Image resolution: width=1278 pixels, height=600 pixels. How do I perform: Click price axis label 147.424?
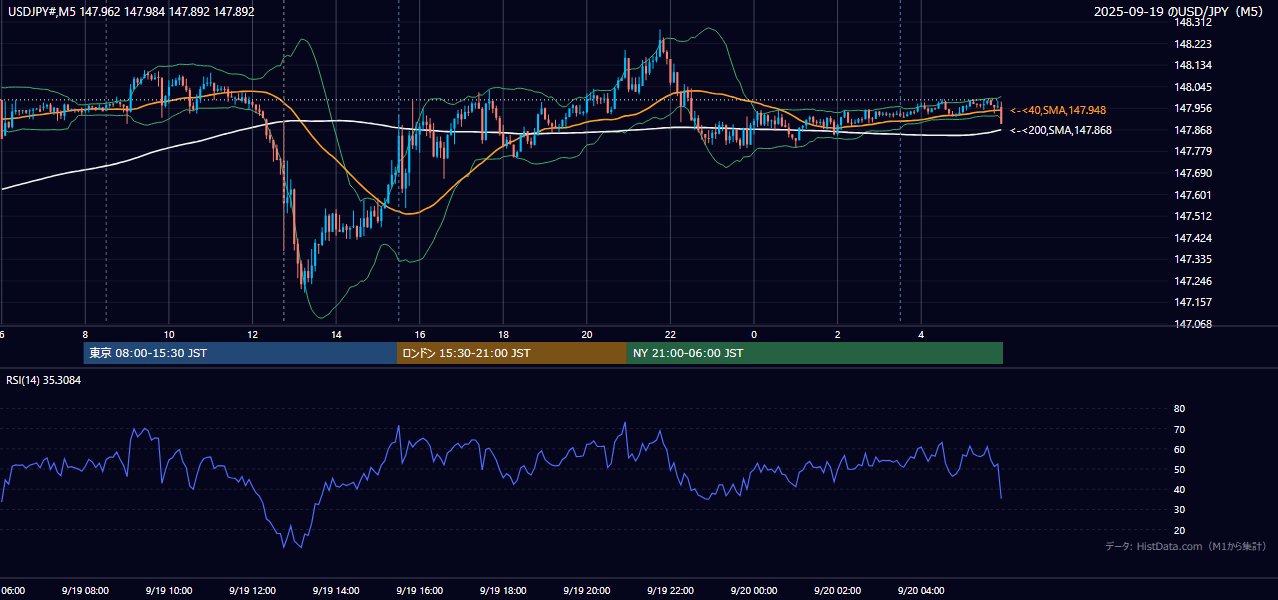(x=1192, y=238)
